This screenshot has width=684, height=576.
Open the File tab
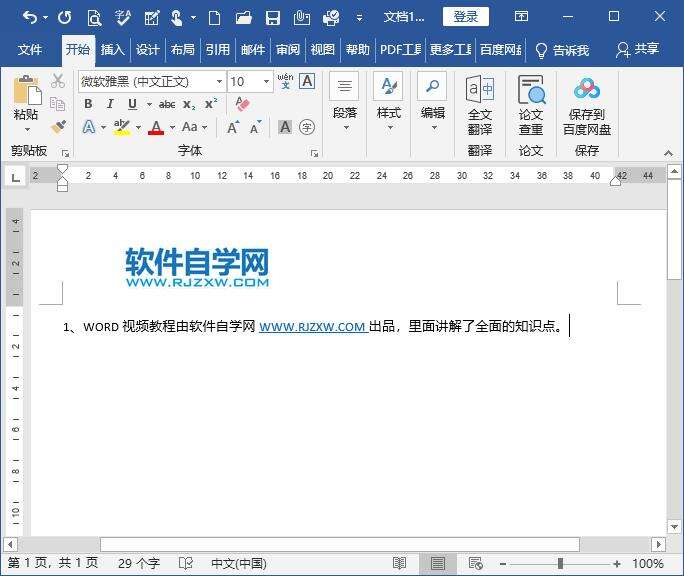(30, 50)
